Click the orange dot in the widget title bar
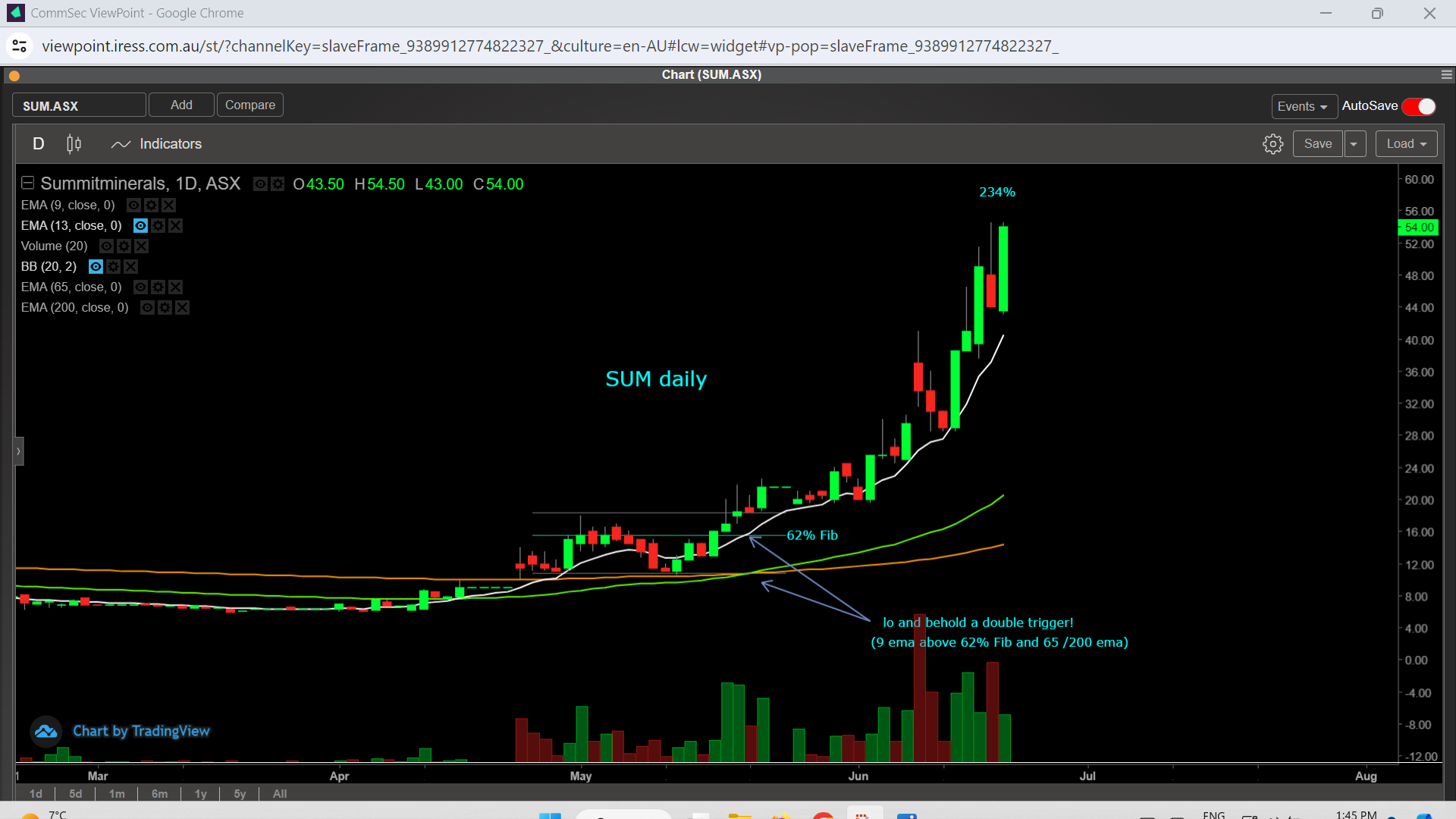Image resolution: width=1456 pixels, height=819 pixels. pyautogui.click(x=14, y=76)
